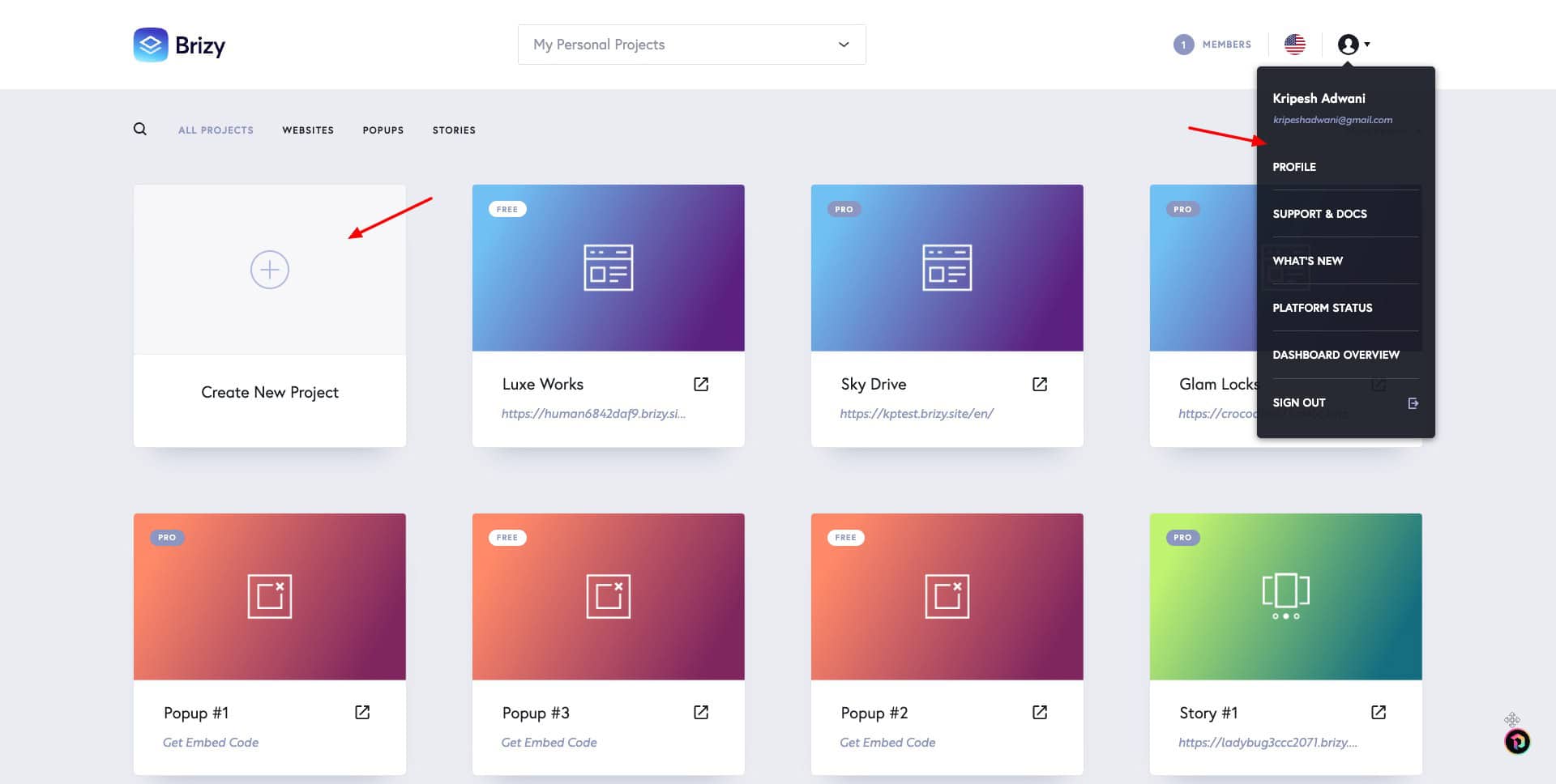
Task: Click the Members button
Action: click(1212, 45)
